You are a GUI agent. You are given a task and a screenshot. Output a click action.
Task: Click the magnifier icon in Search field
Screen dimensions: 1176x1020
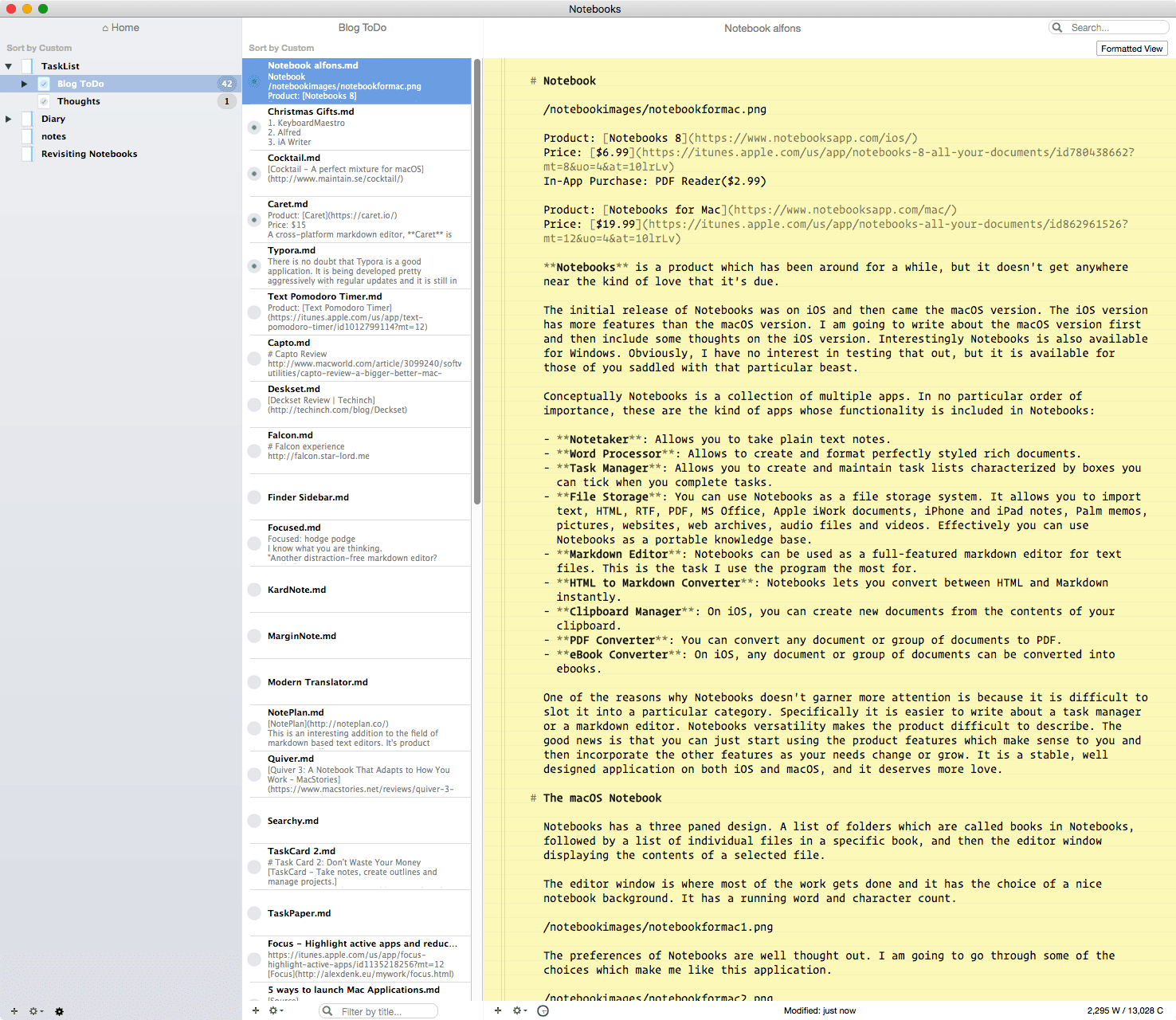pyautogui.click(x=1058, y=27)
